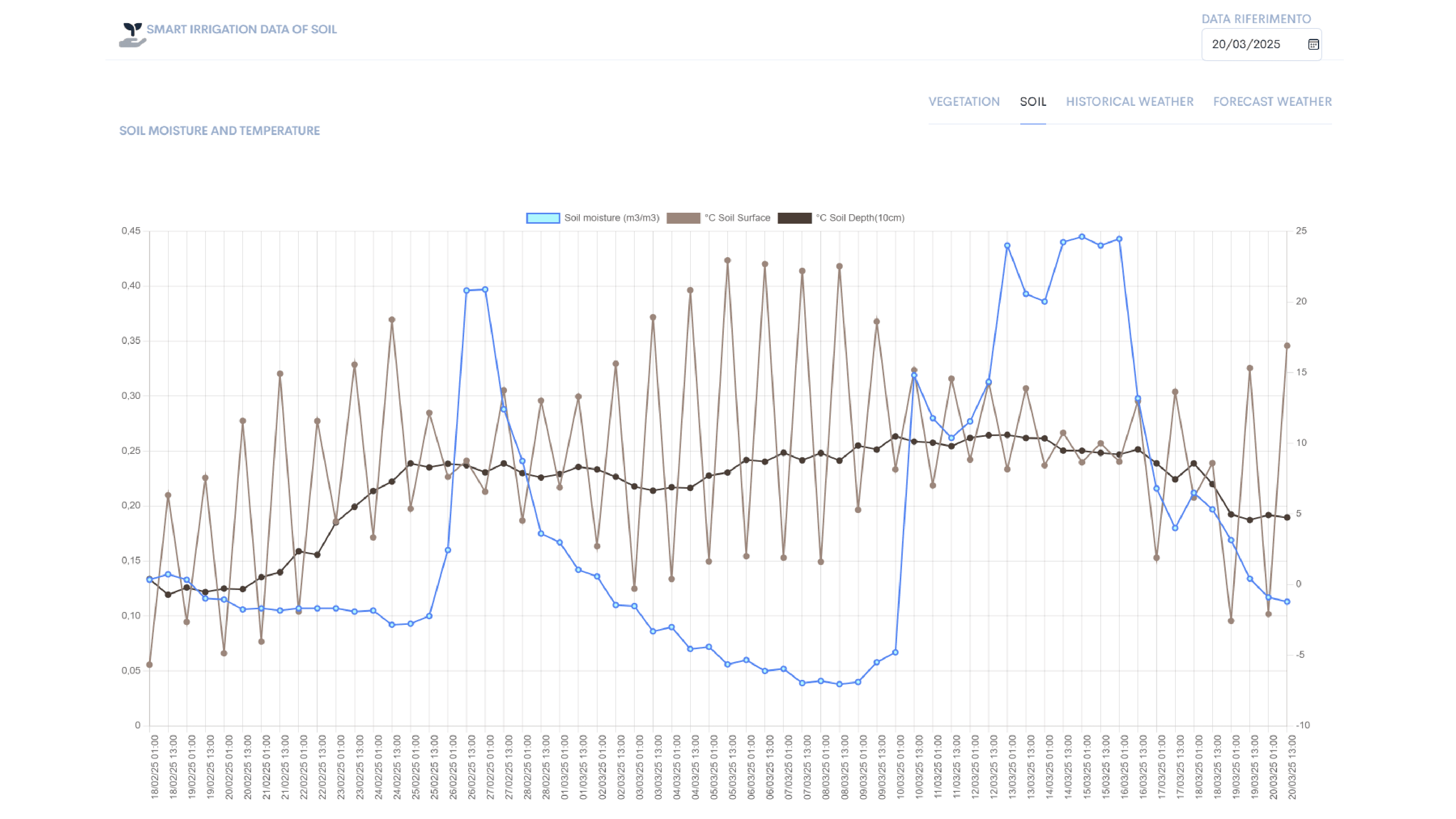
Task: Click the date field showing 20/03/2025
Action: point(1246,44)
